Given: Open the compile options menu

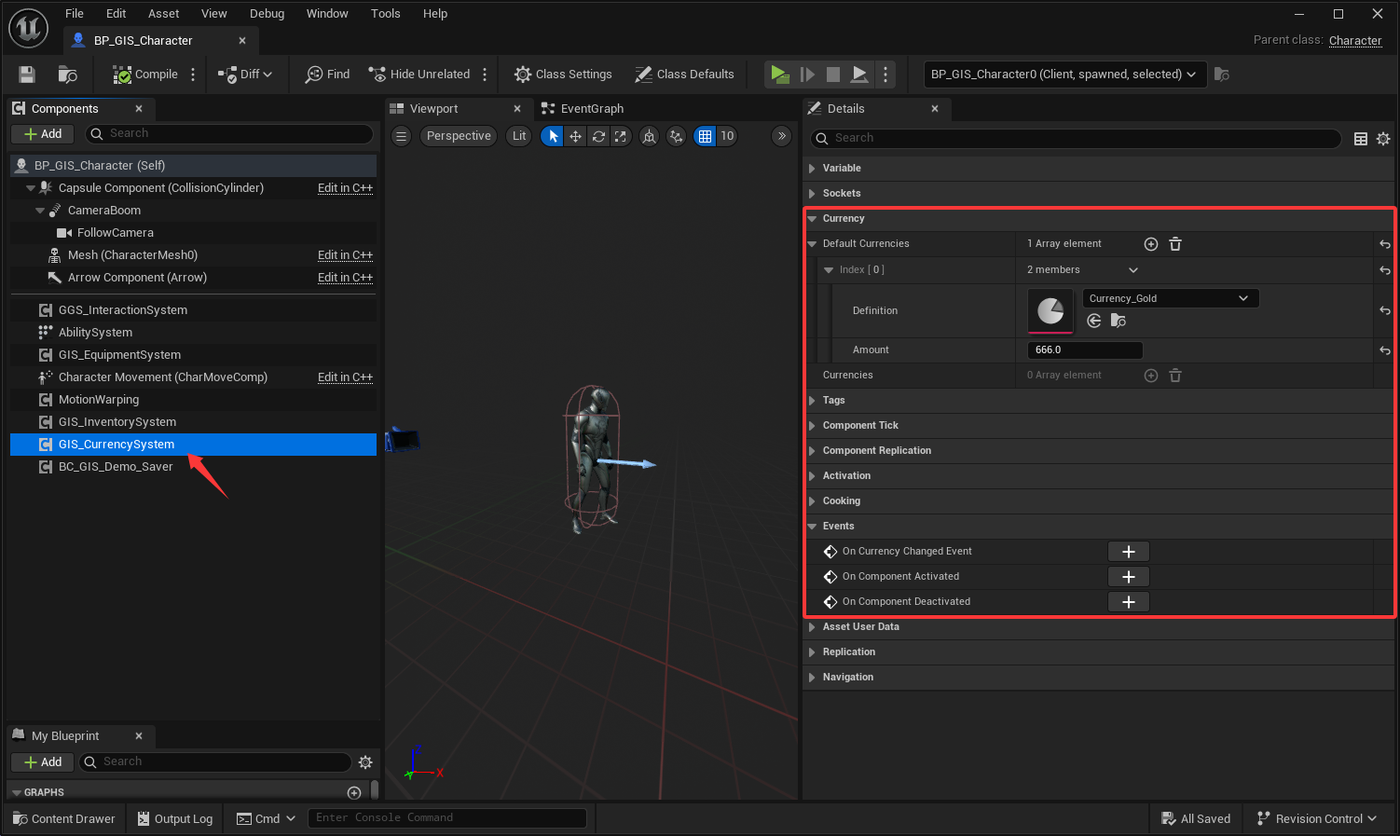Looking at the screenshot, I should click(193, 74).
